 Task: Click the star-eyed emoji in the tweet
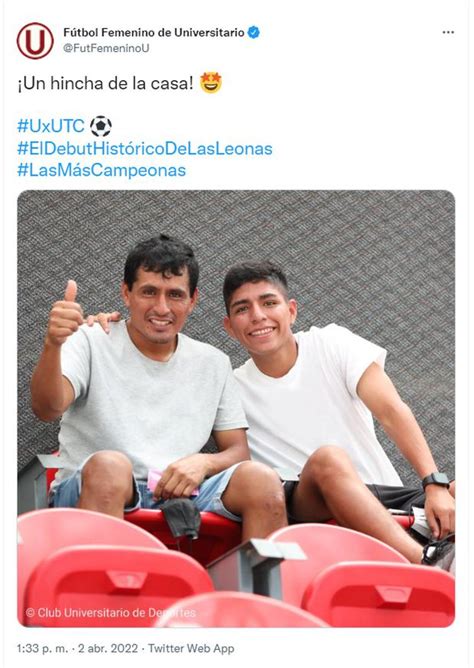[x=211, y=83]
